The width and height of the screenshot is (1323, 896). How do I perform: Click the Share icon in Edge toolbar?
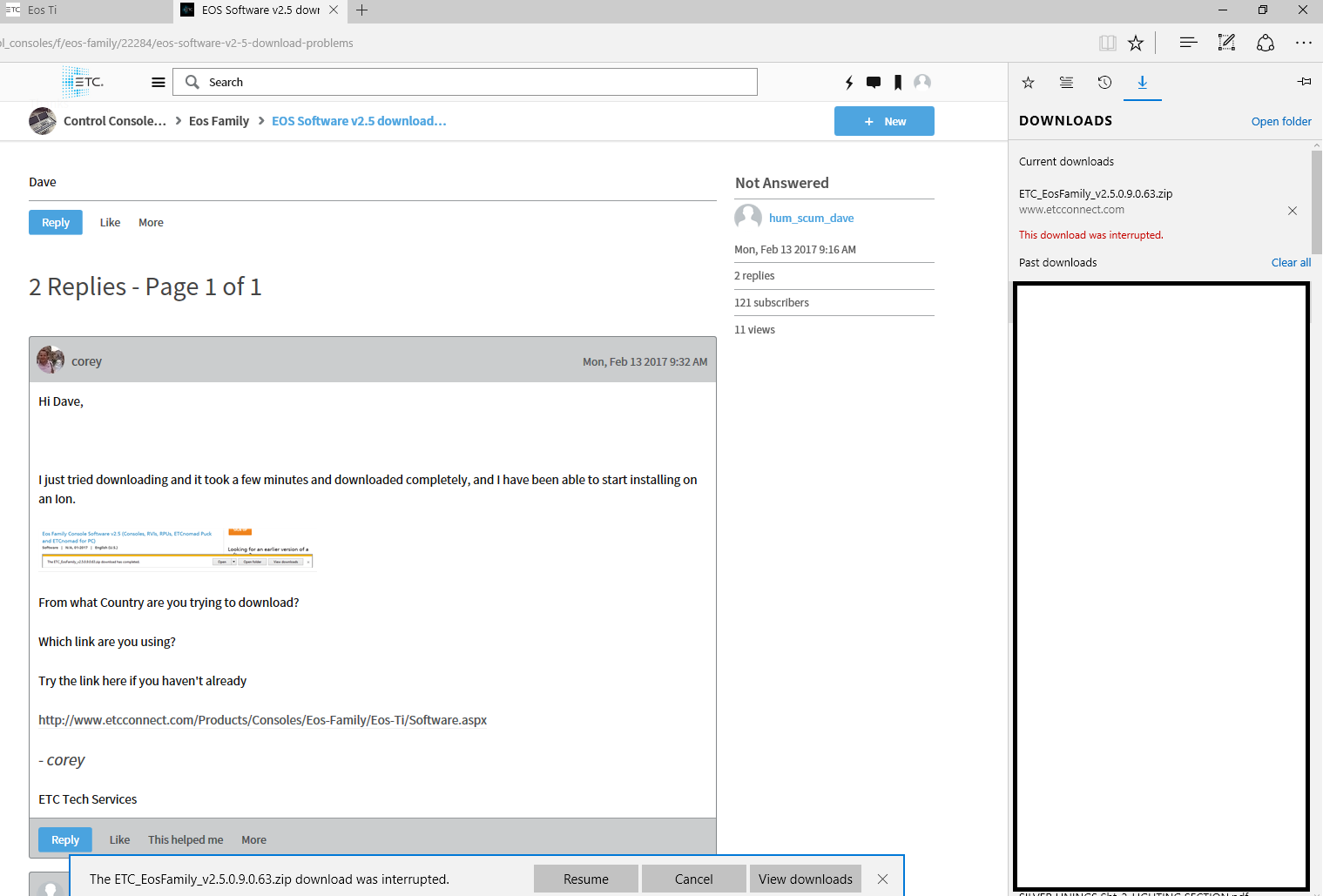pos(1266,43)
